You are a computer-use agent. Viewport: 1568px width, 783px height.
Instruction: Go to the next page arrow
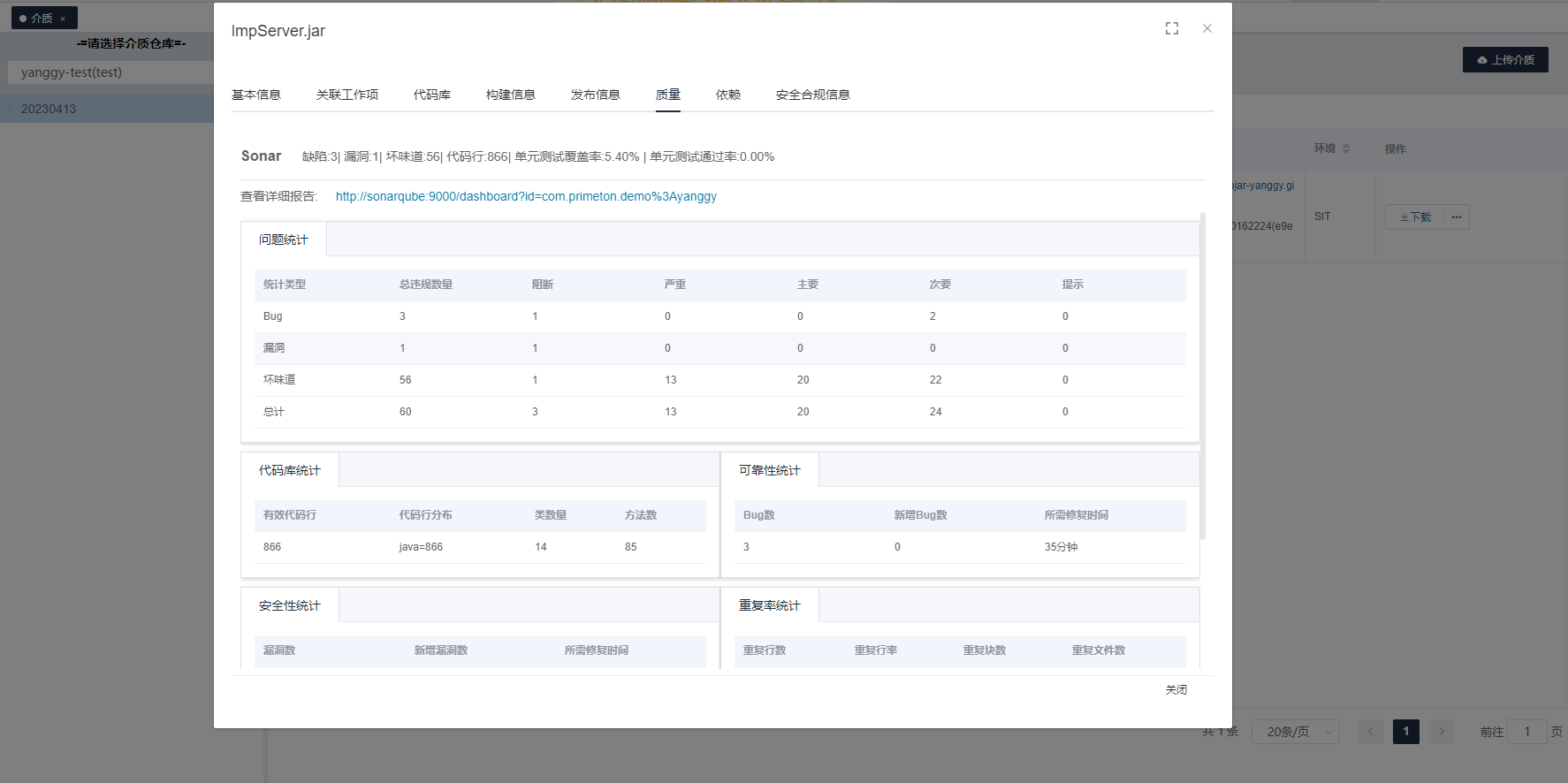1441,732
